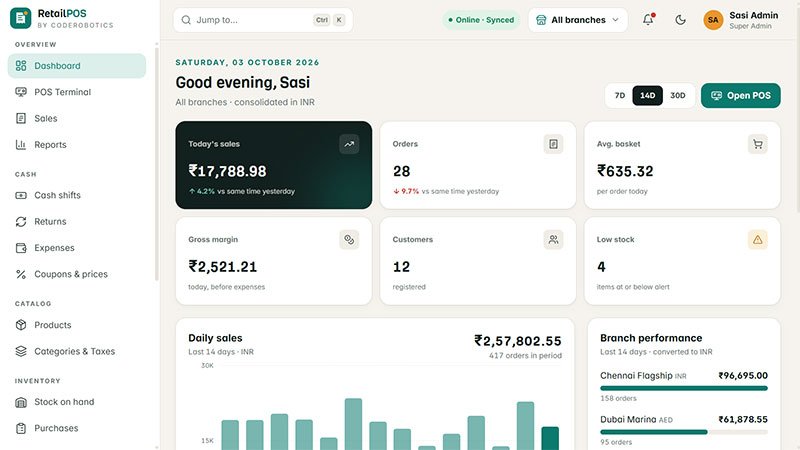Open the Sasi Admin profile menu
Image resolution: width=800 pixels, height=450 pixels.
741,20
